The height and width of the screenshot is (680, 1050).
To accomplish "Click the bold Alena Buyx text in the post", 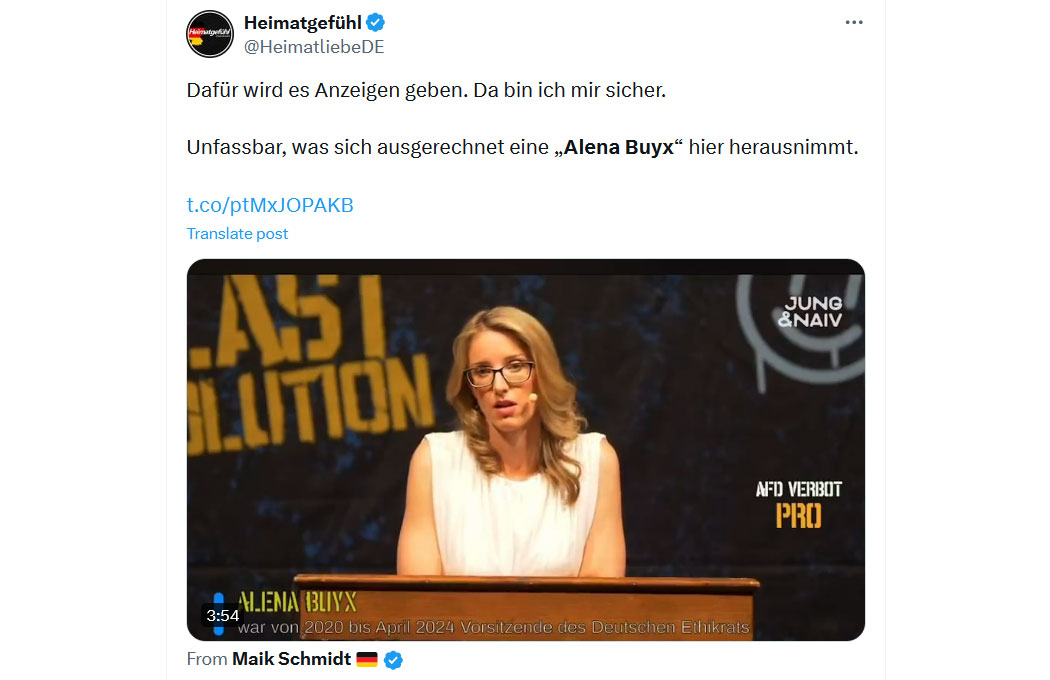I will pyautogui.click(x=618, y=147).
